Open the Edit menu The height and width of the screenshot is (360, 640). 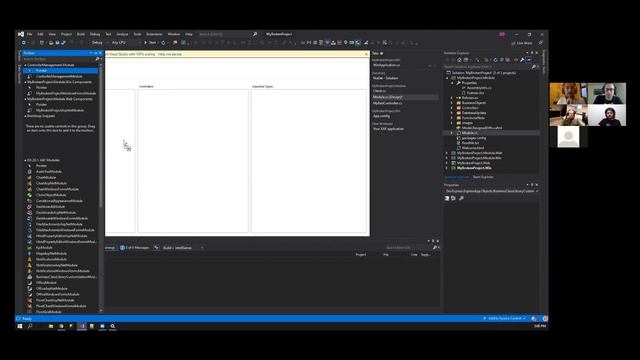coord(40,34)
